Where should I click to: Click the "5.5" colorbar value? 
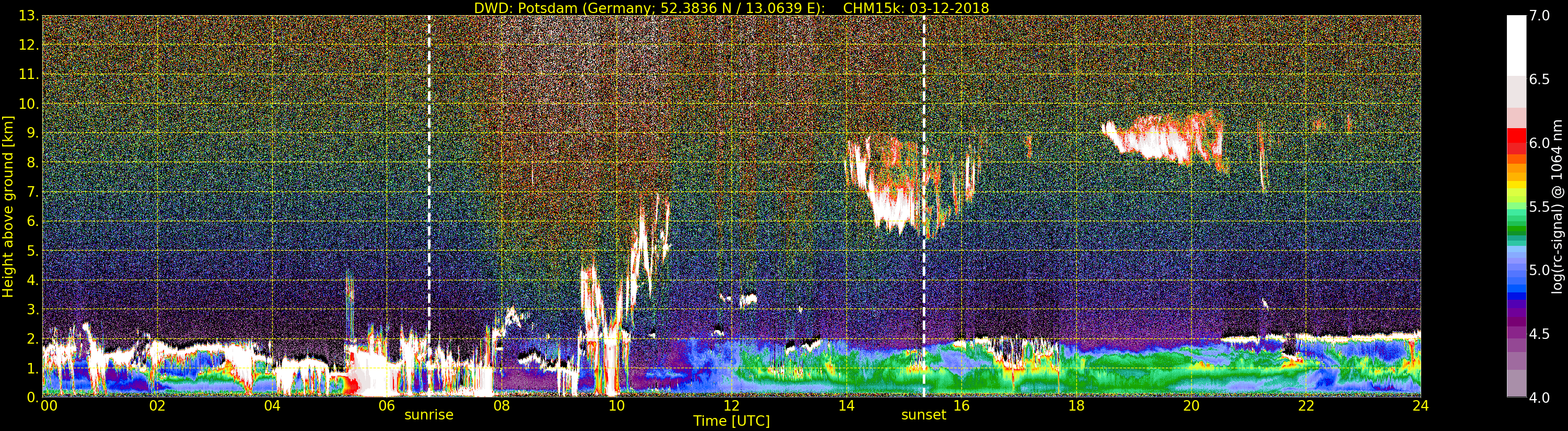click(1539, 207)
